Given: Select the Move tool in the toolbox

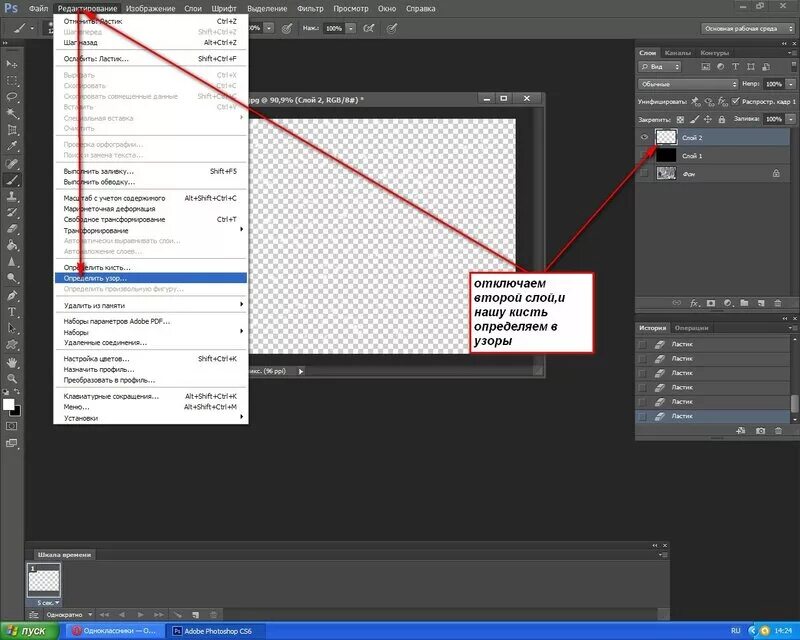Looking at the screenshot, I should click(x=12, y=64).
